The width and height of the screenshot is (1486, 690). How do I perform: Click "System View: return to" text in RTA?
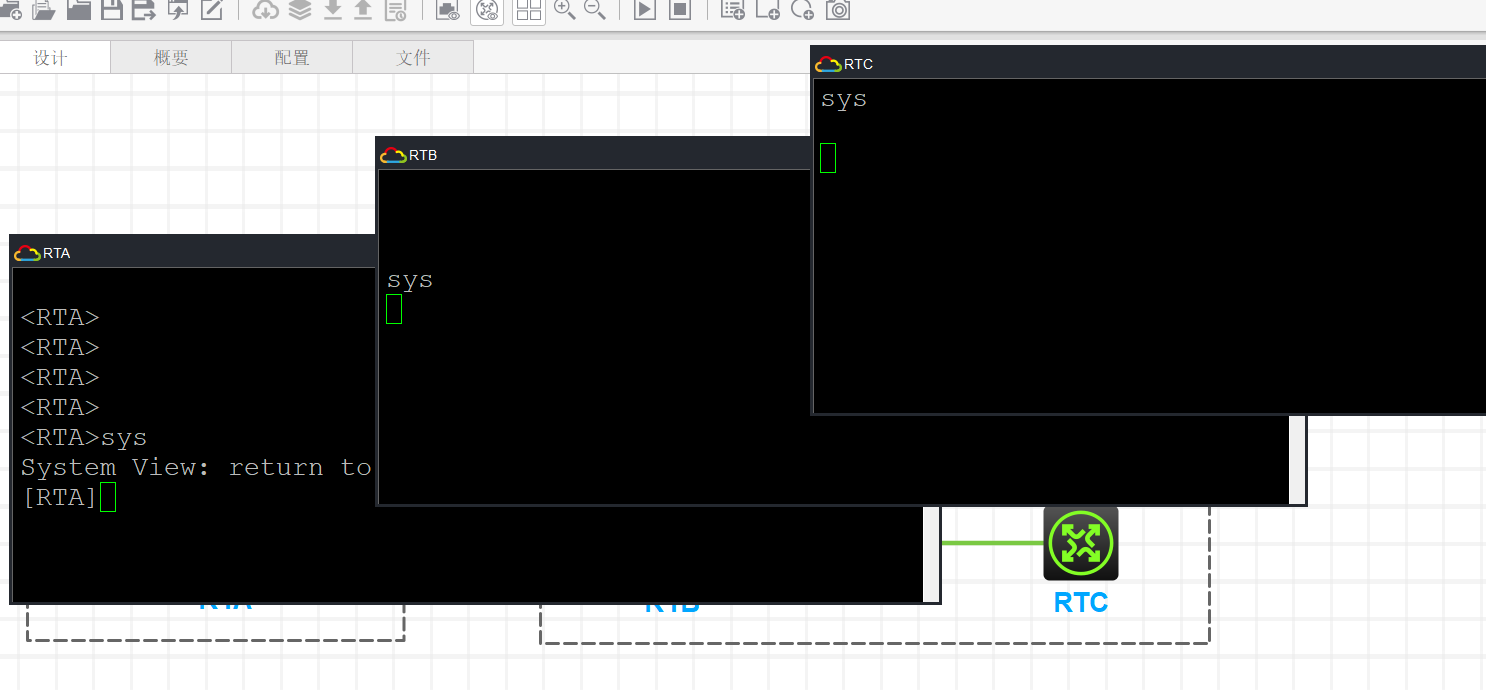coord(196,467)
